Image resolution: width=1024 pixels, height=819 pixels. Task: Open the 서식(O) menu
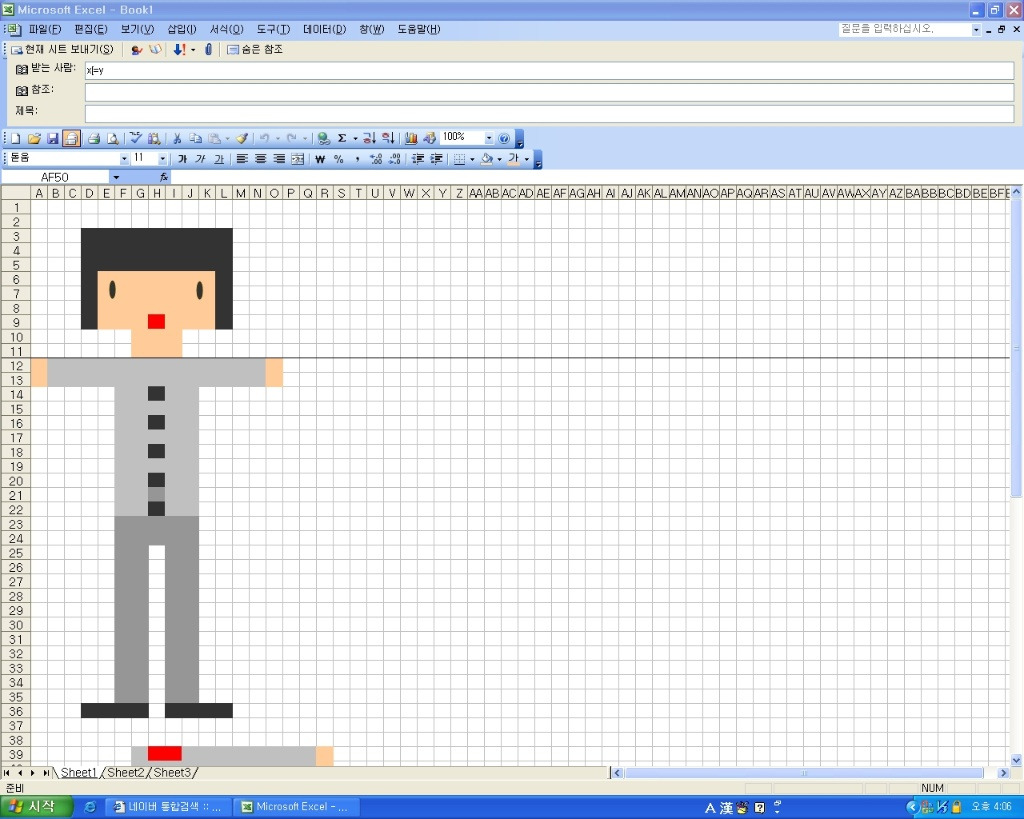(x=226, y=29)
